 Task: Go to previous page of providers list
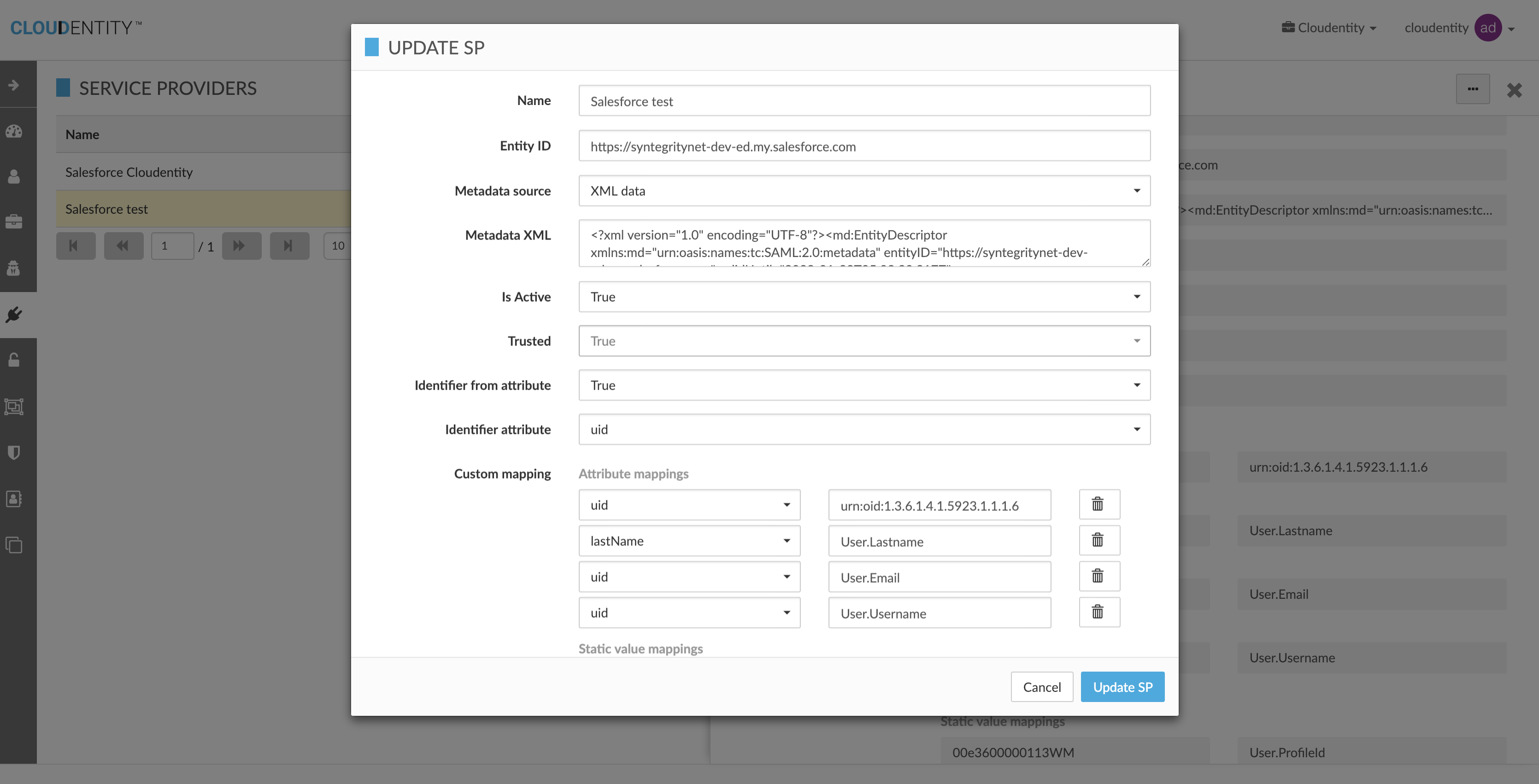point(123,246)
